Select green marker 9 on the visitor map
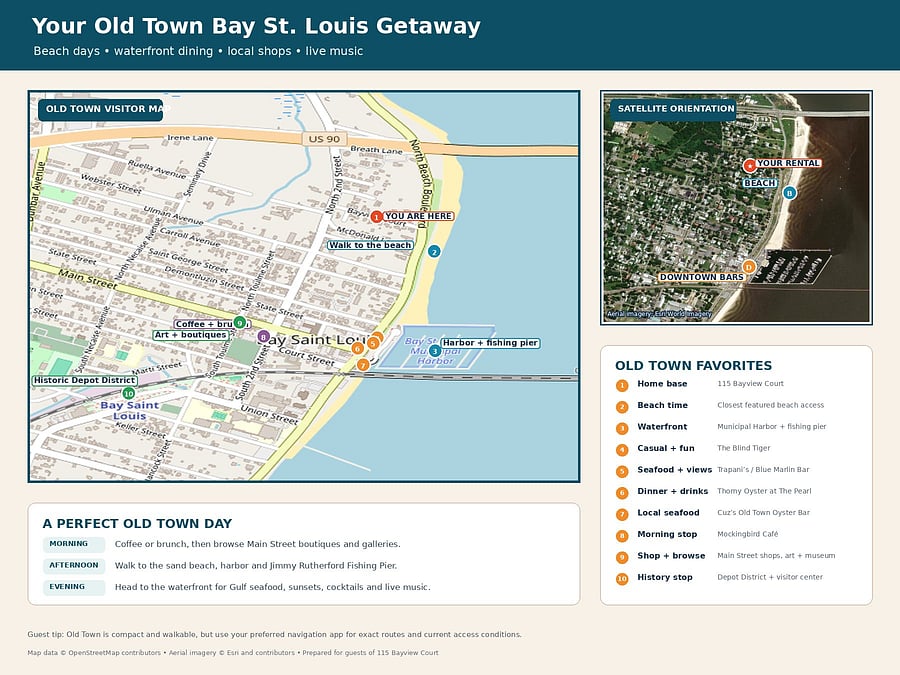Image resolution: width=900 pixels, height=675 pixels. (x=240, y=323)
